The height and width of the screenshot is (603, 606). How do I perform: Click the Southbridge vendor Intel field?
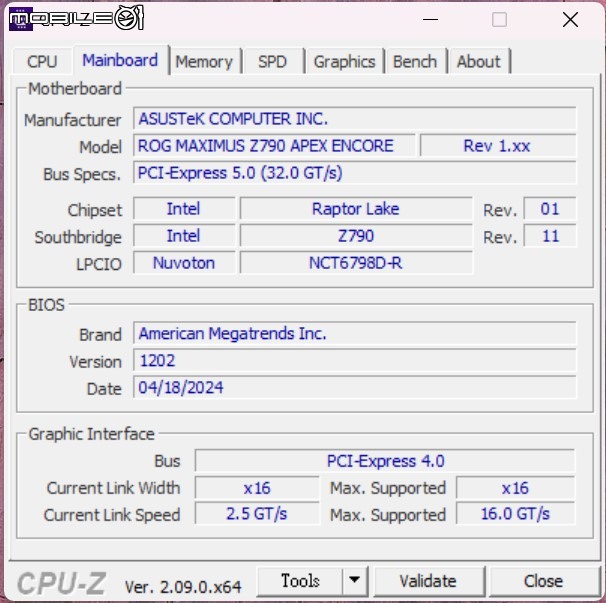pos(184,236)
